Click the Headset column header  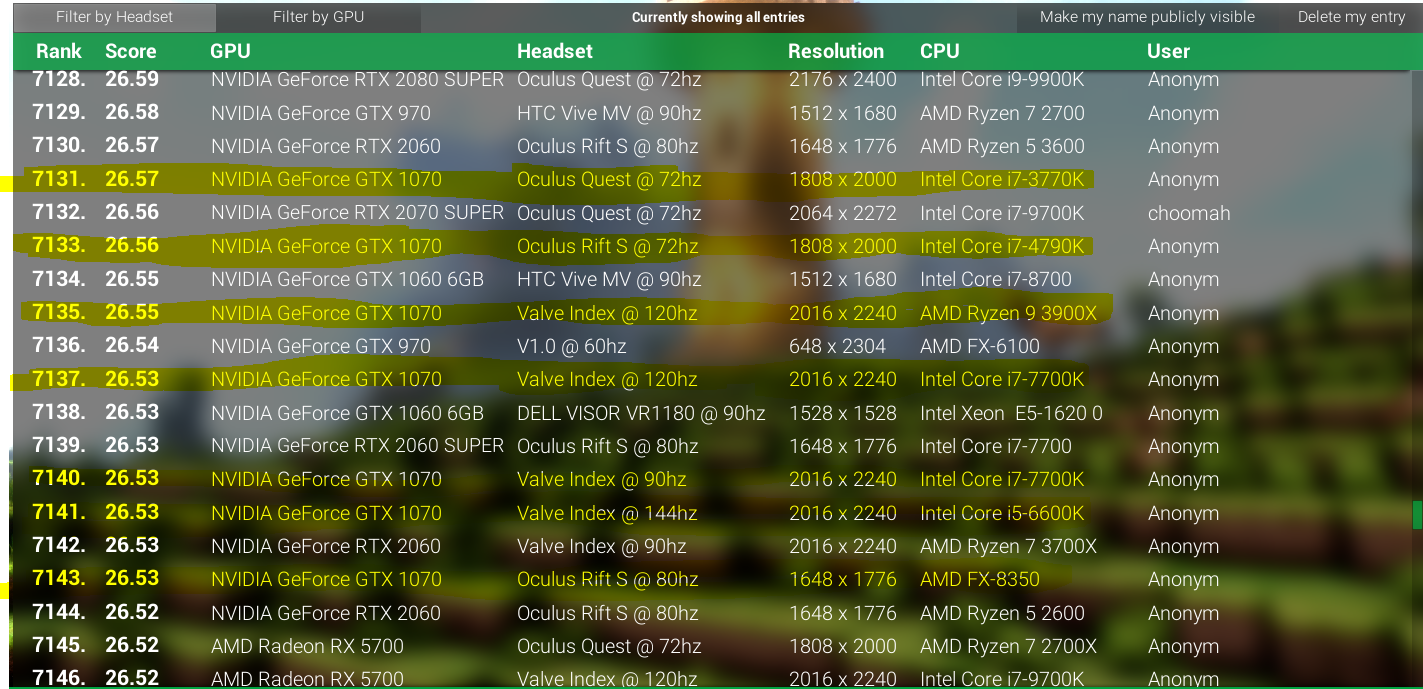(x=555, y=51)
